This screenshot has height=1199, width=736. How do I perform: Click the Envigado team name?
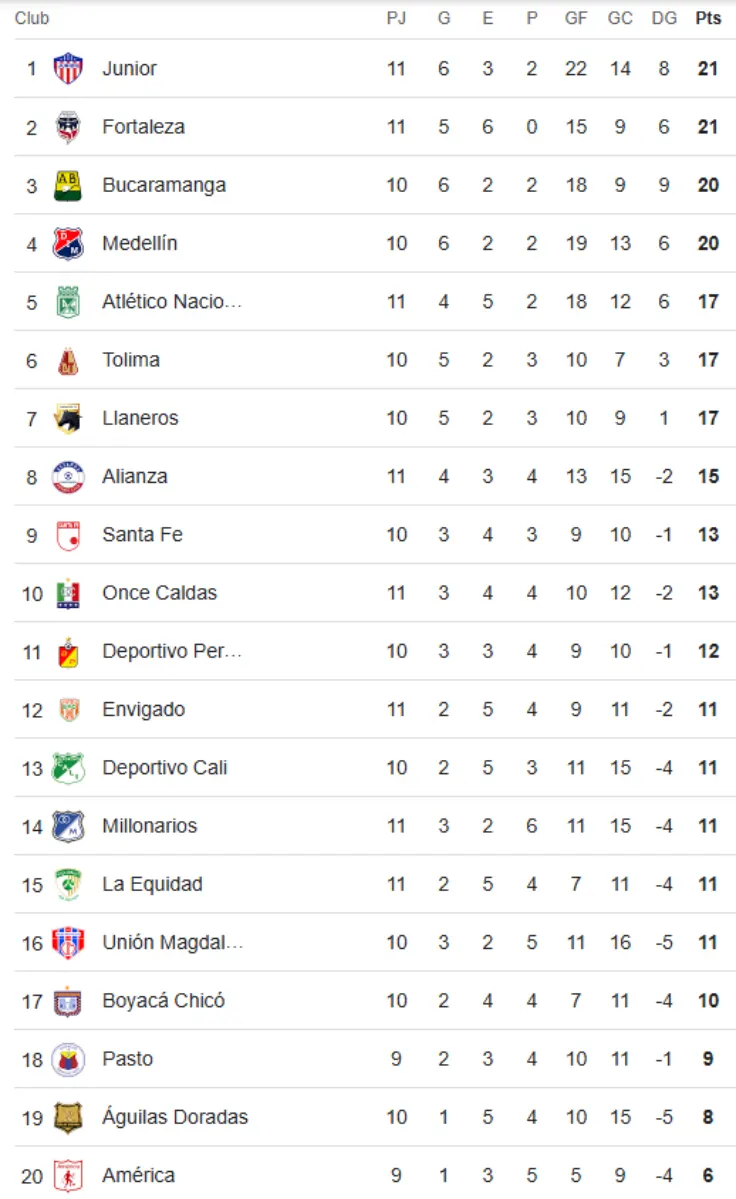pos(143,710)
